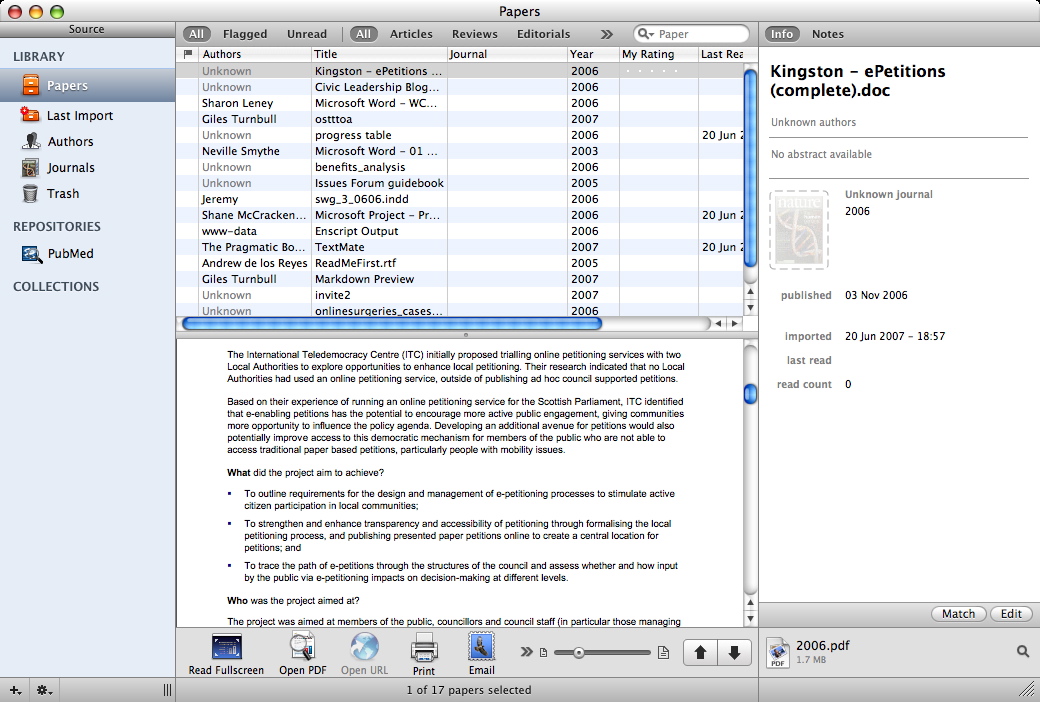Sort by Authors column header
The width and height of the screenshot is (1040, 702).
pos(255,54)
